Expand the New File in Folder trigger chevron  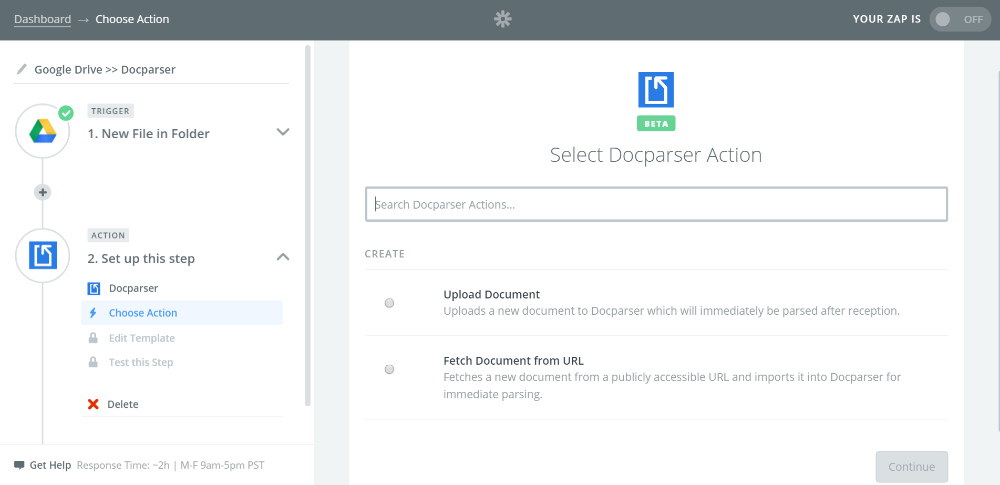(283, 132)
